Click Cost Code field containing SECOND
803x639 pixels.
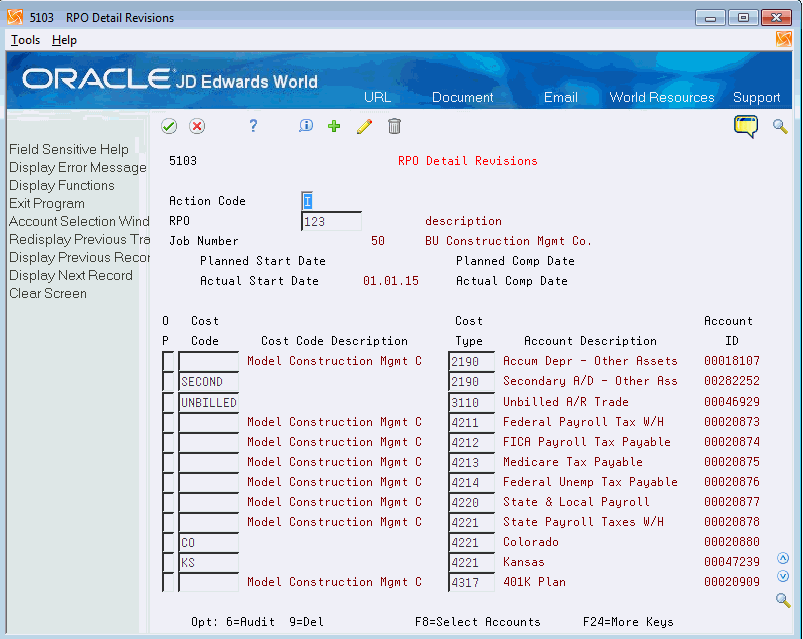pyautogui.click(x=208, y=381)
